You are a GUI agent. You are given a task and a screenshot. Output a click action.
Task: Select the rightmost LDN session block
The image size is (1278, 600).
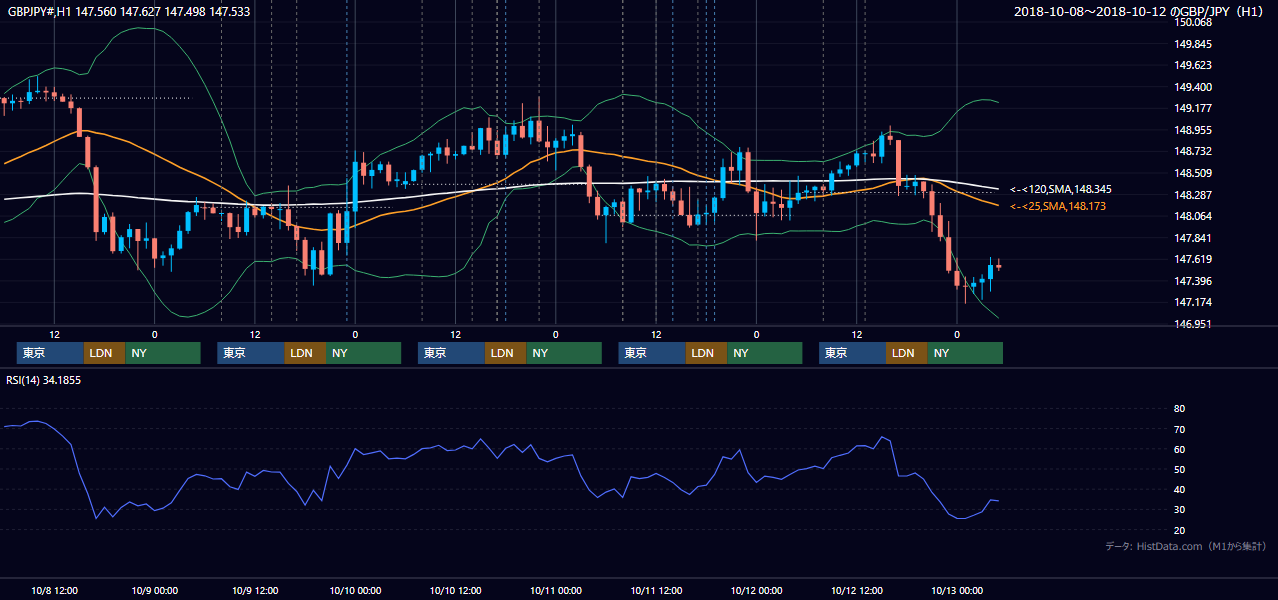(x=907, y=353)
